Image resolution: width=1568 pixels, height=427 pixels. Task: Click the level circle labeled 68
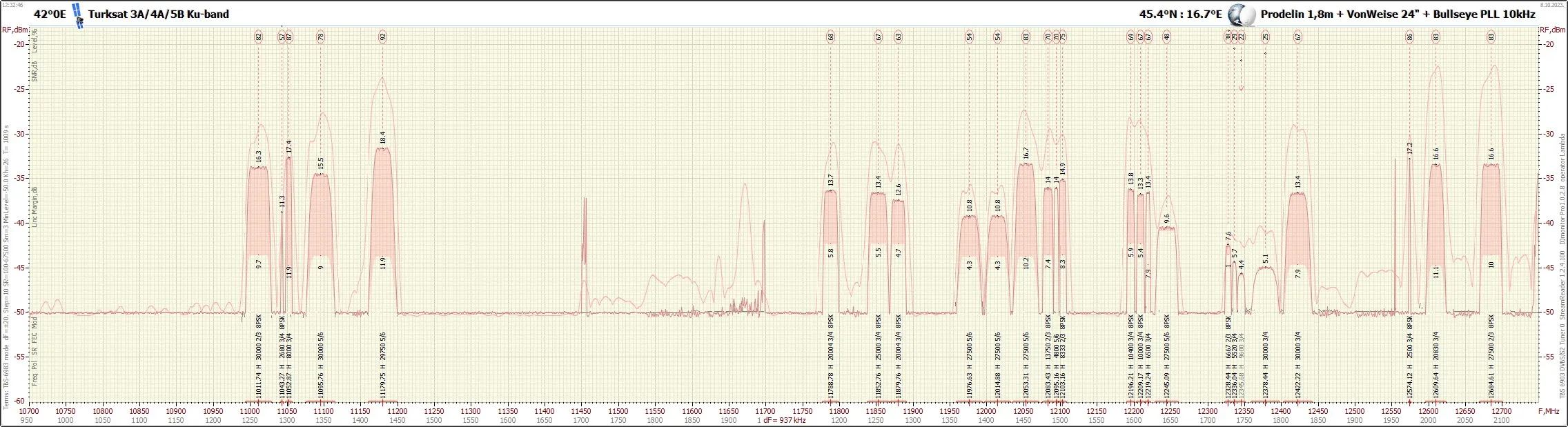tap(831, 37)
